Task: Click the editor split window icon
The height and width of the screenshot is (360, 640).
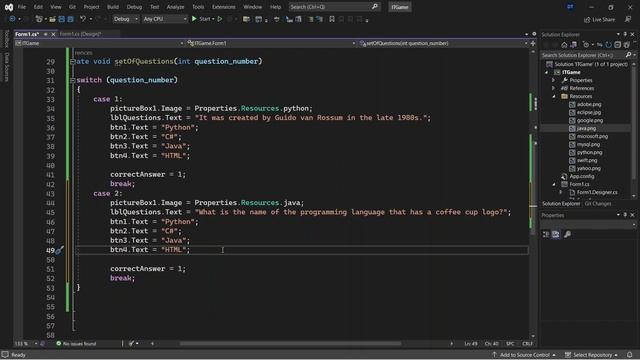Action: (x=533, y=43)
